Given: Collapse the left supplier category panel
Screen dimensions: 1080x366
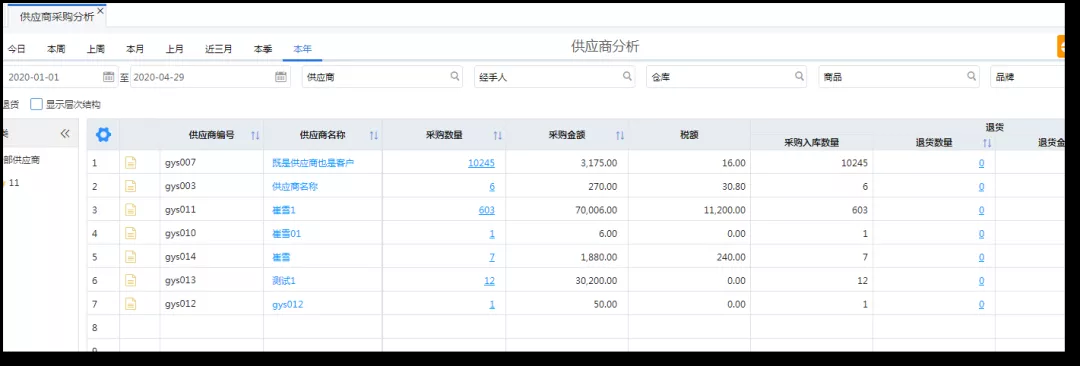Looking at the screenshot, I should tap(65, 134).
